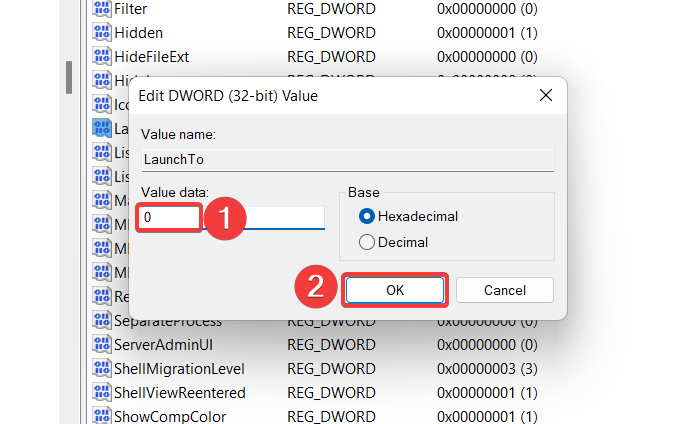Click the Value name field showing LaunchTo
The width and height of the screenshot is (684, 424).
coord(346,159)
